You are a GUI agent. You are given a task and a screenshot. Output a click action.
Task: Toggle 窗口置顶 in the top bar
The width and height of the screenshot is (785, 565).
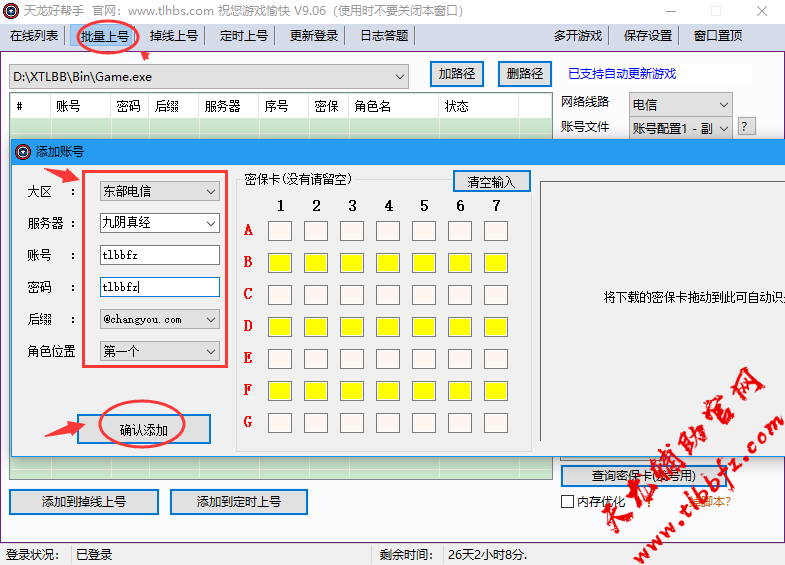click(x=718, y=36)
